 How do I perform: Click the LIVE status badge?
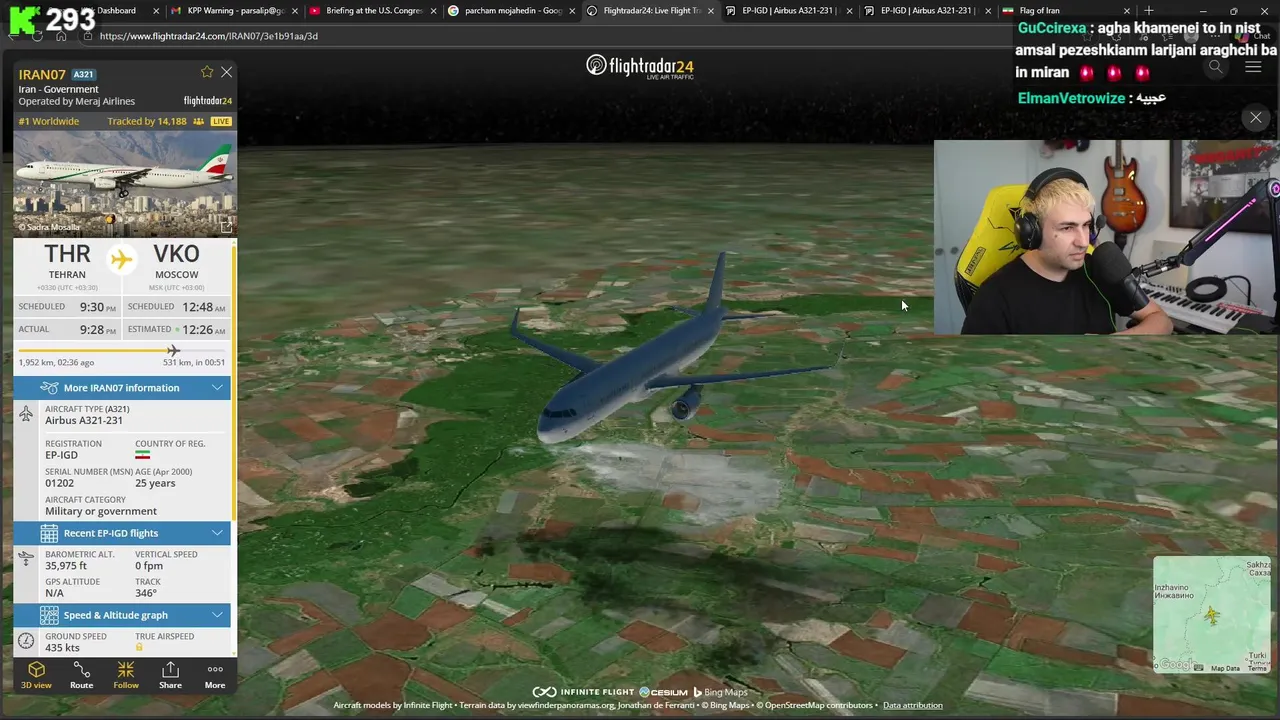[221, 121]
